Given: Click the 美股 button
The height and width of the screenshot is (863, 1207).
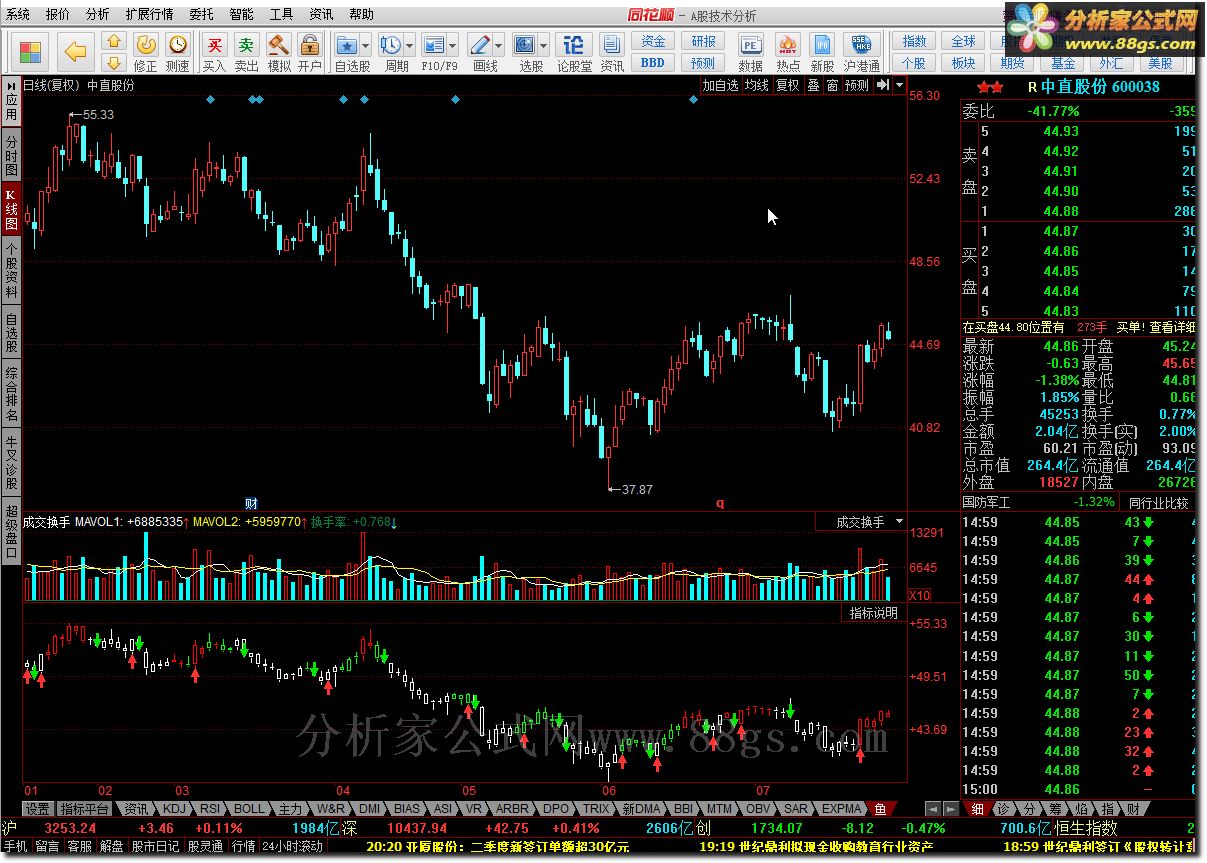Looking at the screenshot, I should pos(1160,63).
